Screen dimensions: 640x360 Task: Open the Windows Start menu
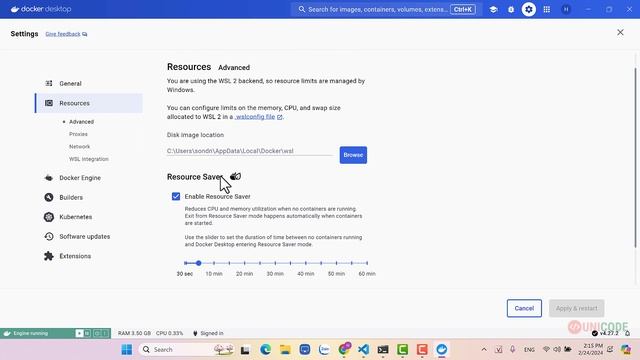(127, 349)
